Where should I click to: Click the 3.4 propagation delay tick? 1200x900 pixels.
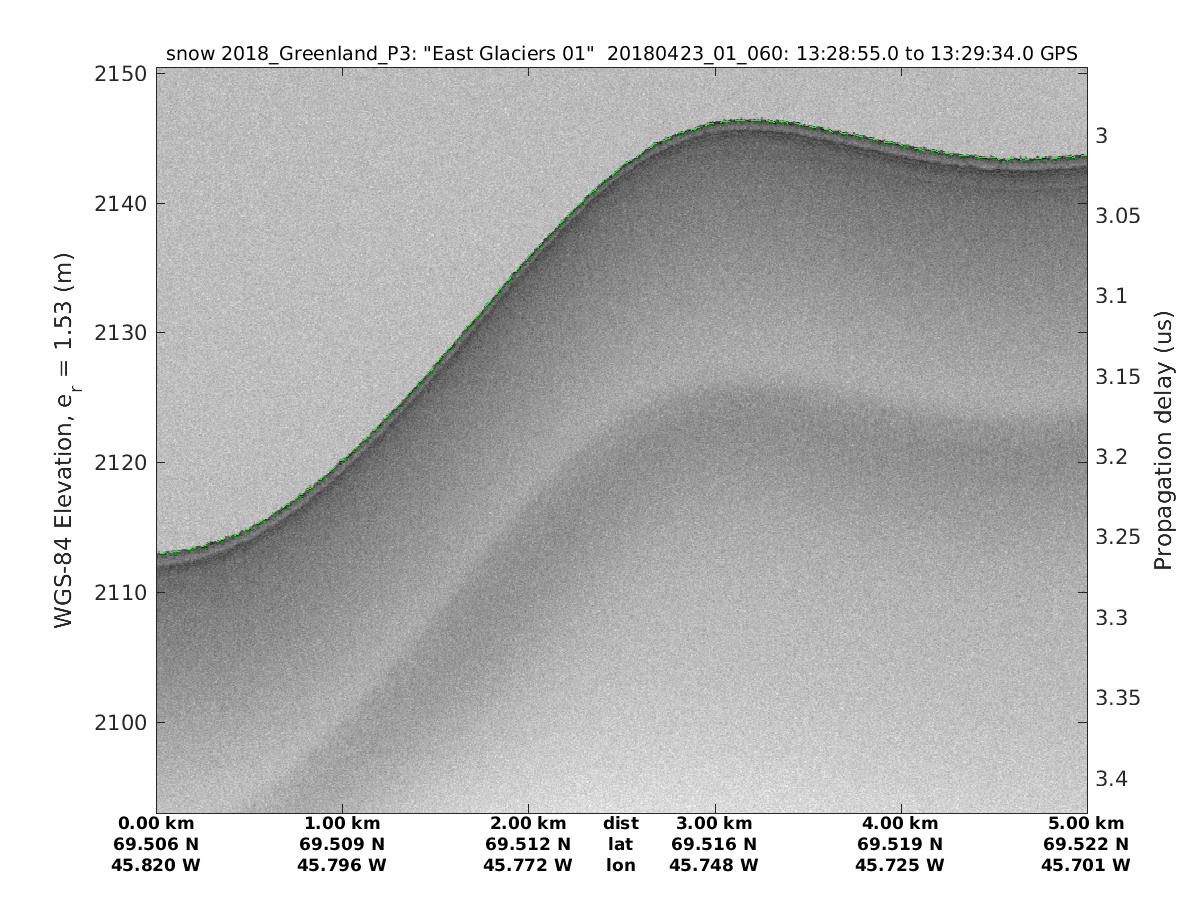click(x=1112, y=778)
